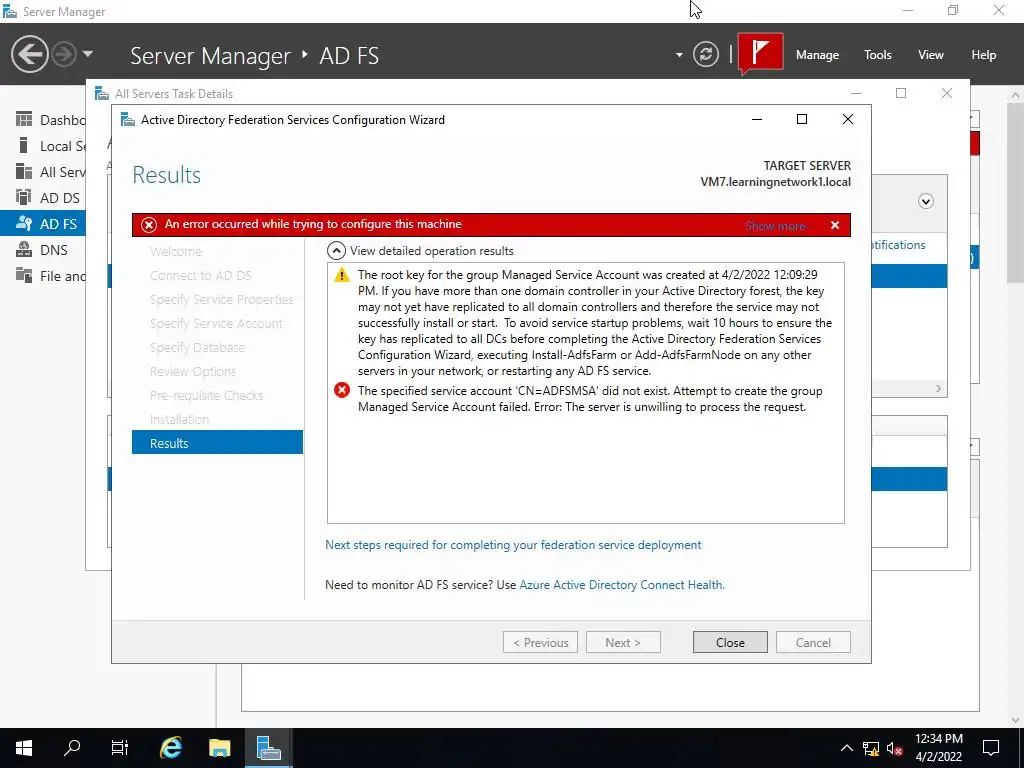Select File and Storage icon in sidebar
The image size is (1024, 768).
[x=24, y=275]
